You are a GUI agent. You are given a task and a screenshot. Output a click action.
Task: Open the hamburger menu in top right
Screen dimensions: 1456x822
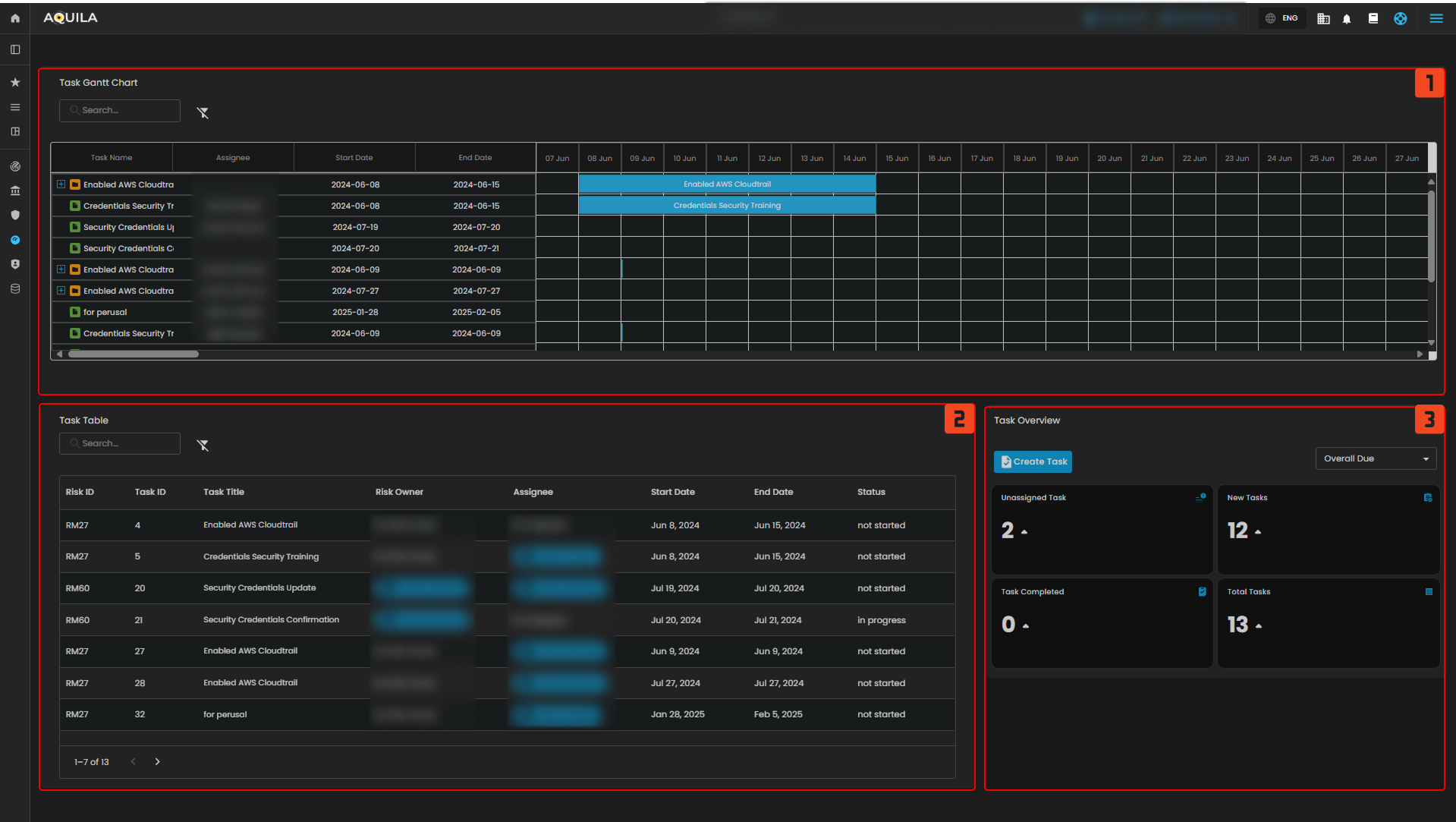tap(1436, 18)
